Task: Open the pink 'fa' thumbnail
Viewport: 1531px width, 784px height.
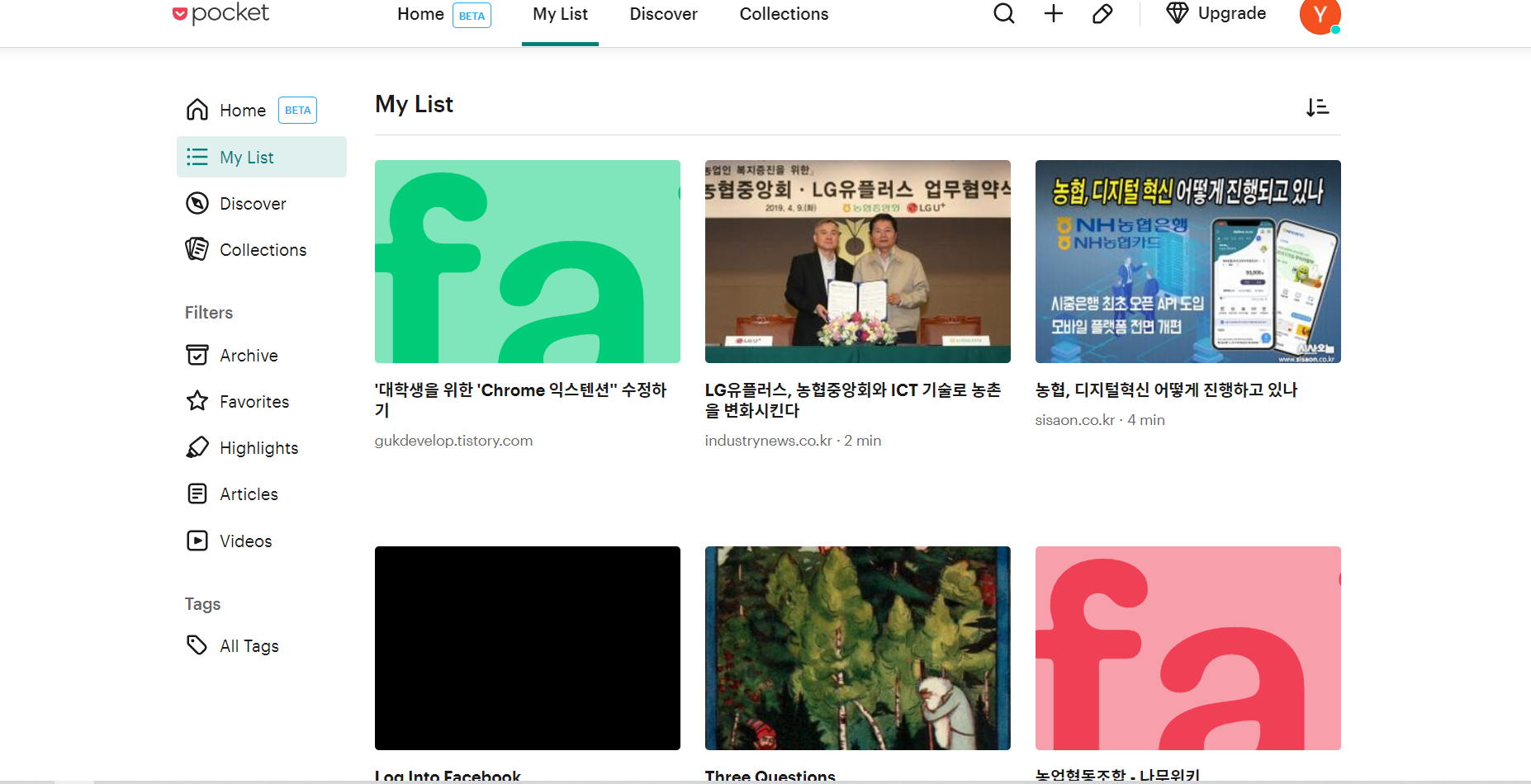Action: pos(1188,648)
